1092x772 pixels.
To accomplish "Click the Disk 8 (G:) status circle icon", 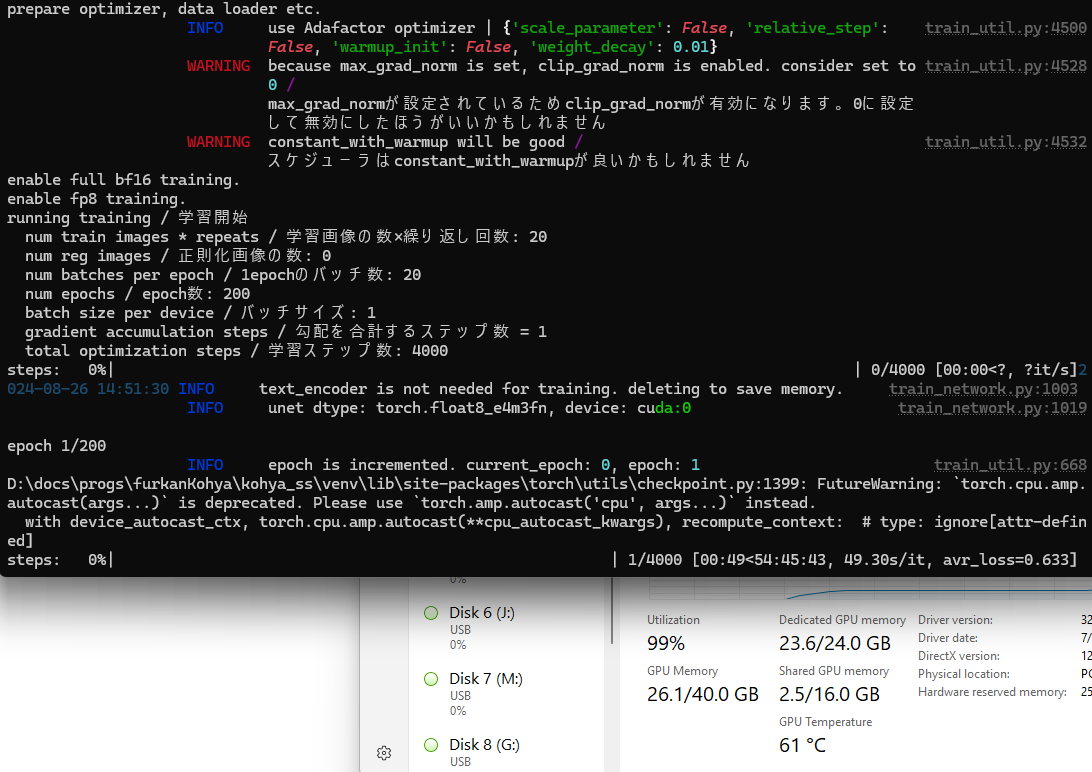I will pyautogui.click(x=431, y=745).
